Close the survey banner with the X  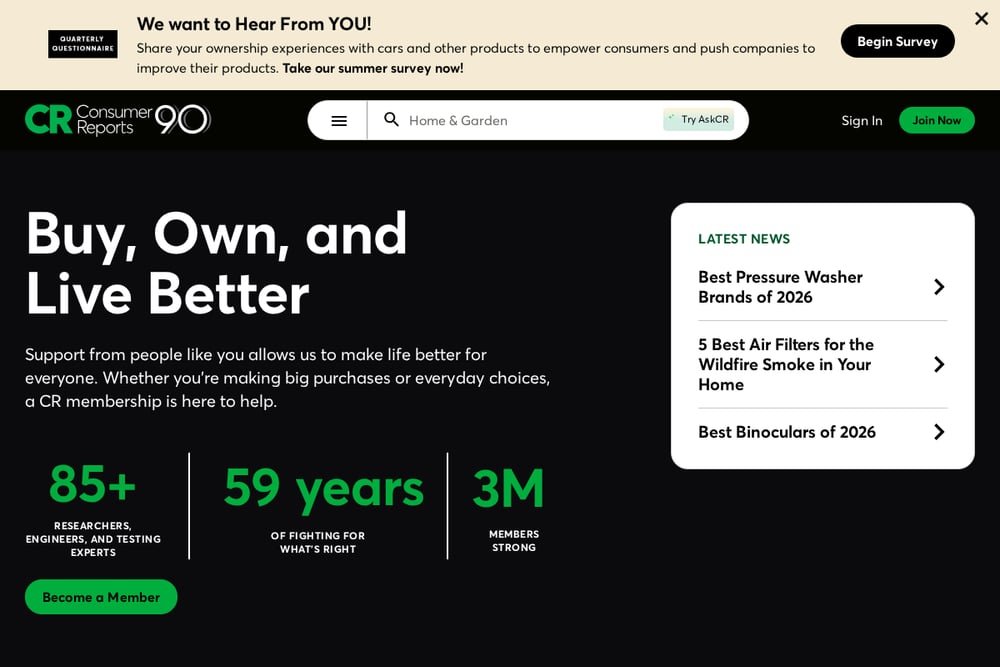click(982, 18)
